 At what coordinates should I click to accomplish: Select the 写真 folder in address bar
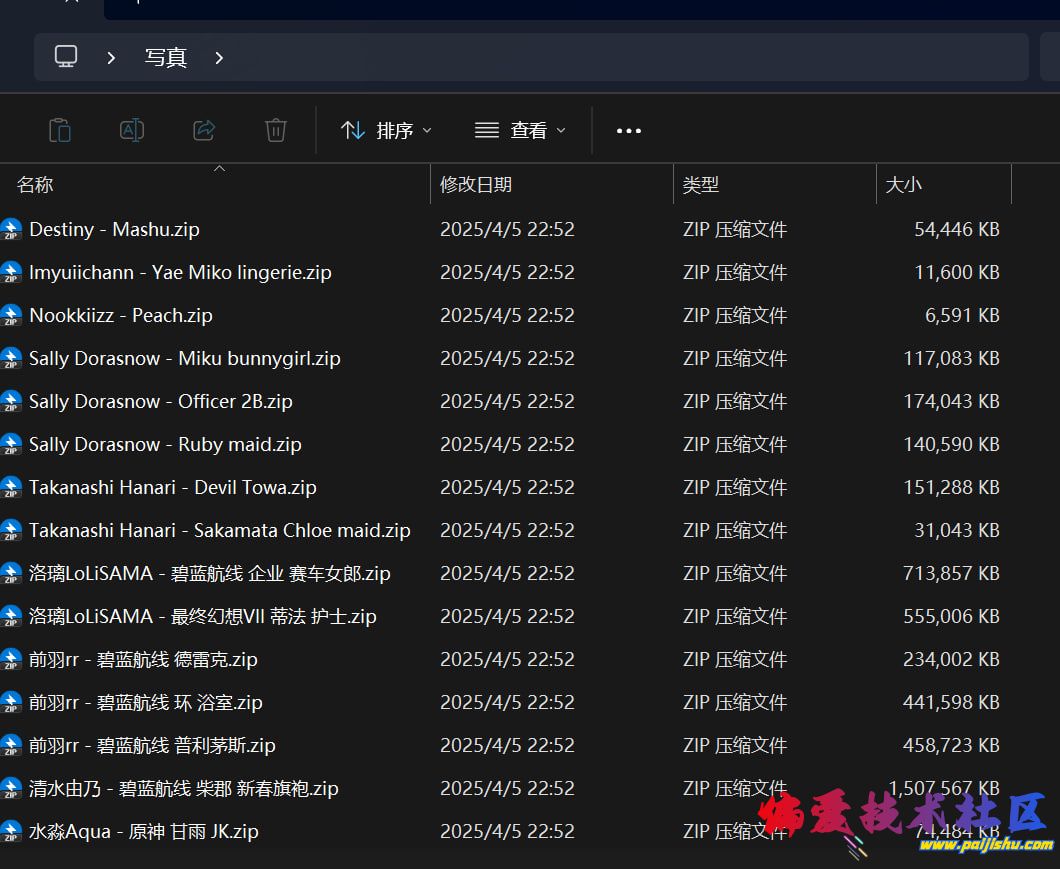pyautogui.click(x=165, y=58)
